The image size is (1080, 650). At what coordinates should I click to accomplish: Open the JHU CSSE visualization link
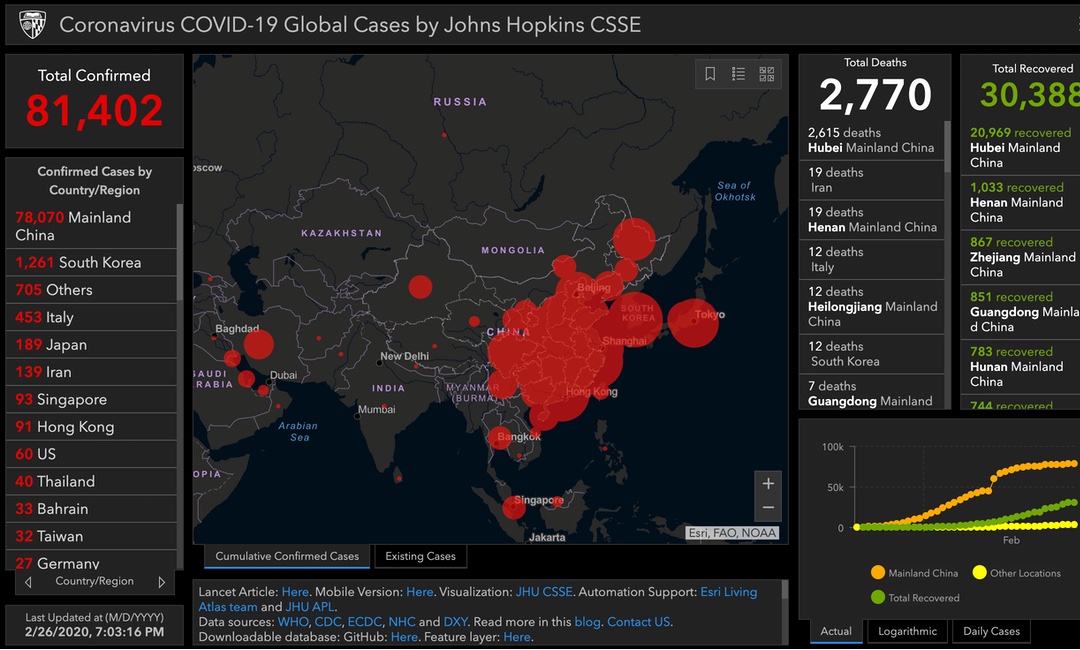pyautogui.click(x=544, y=592)
